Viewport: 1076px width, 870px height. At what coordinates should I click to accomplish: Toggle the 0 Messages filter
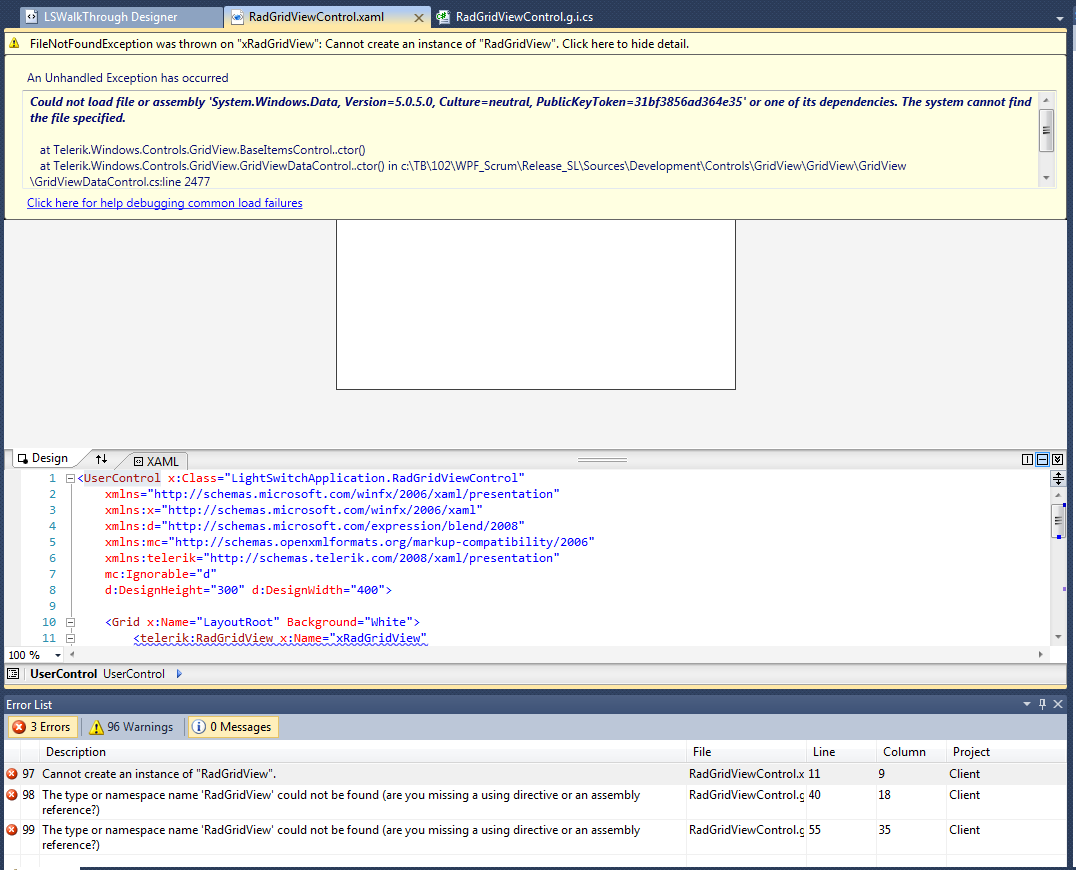233,727
